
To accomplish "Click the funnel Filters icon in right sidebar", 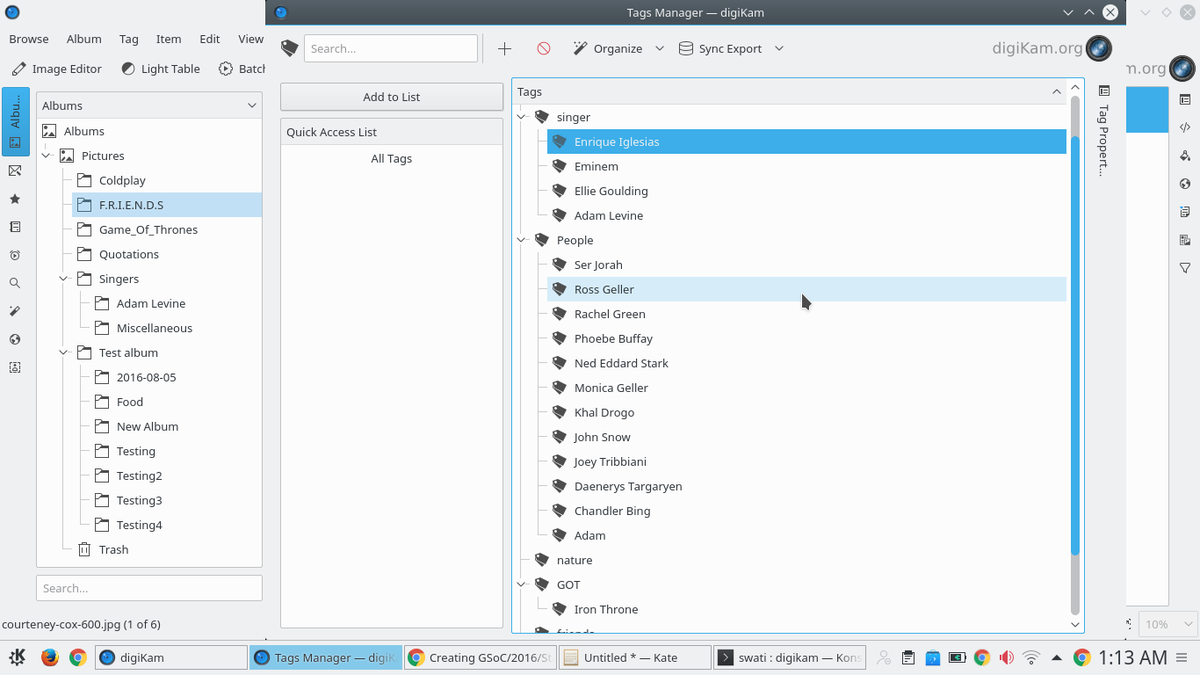I will pos(1185,268).
